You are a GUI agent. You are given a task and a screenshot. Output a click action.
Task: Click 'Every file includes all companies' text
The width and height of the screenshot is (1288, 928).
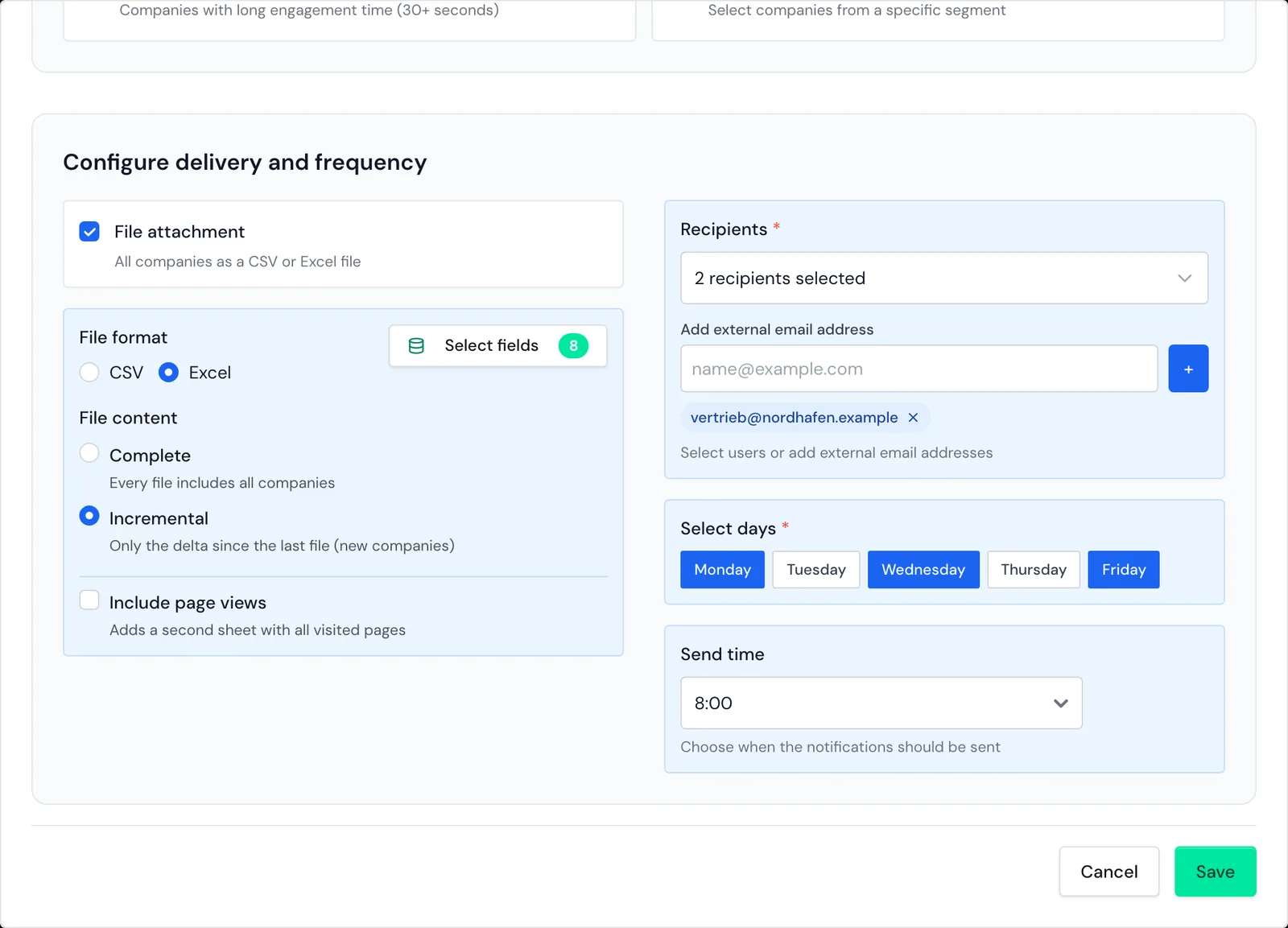pos(222,483)
